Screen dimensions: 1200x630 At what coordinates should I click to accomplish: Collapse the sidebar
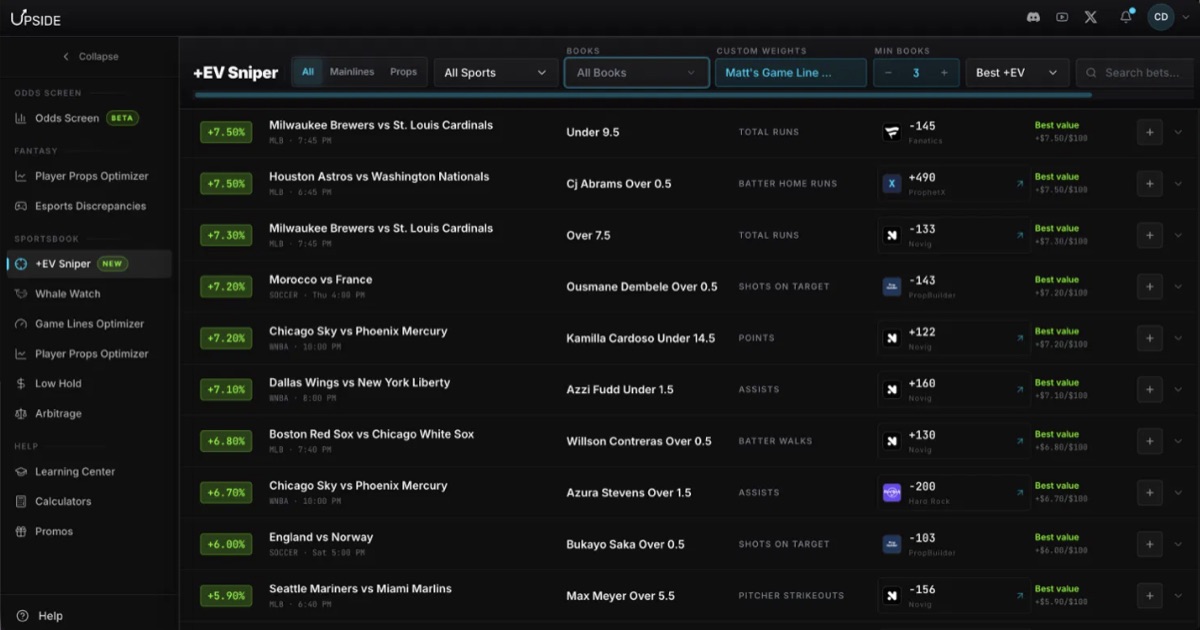click(90, 57)
